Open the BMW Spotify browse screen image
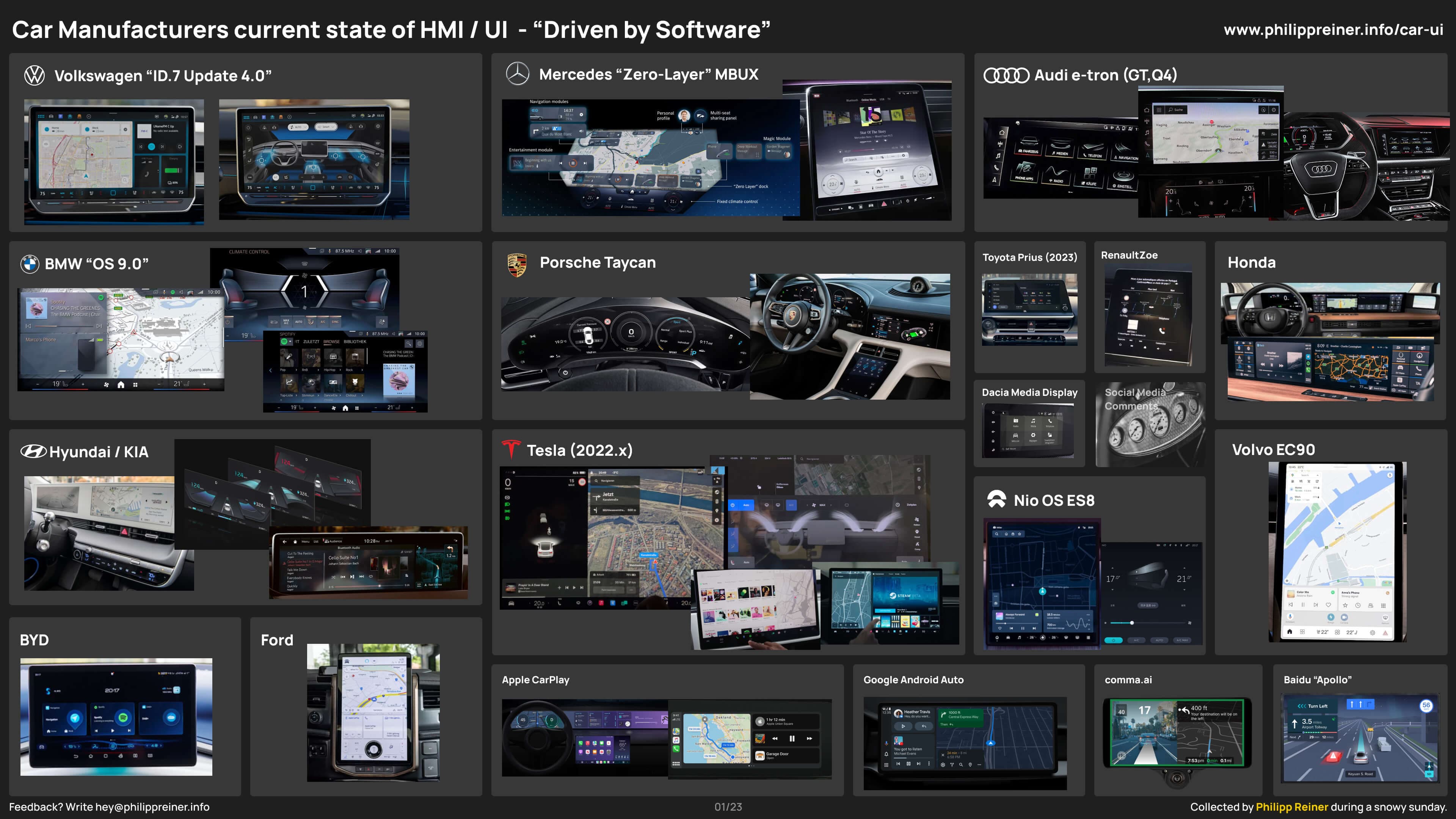Screen dimensions: 1456x819 point(345,371)
